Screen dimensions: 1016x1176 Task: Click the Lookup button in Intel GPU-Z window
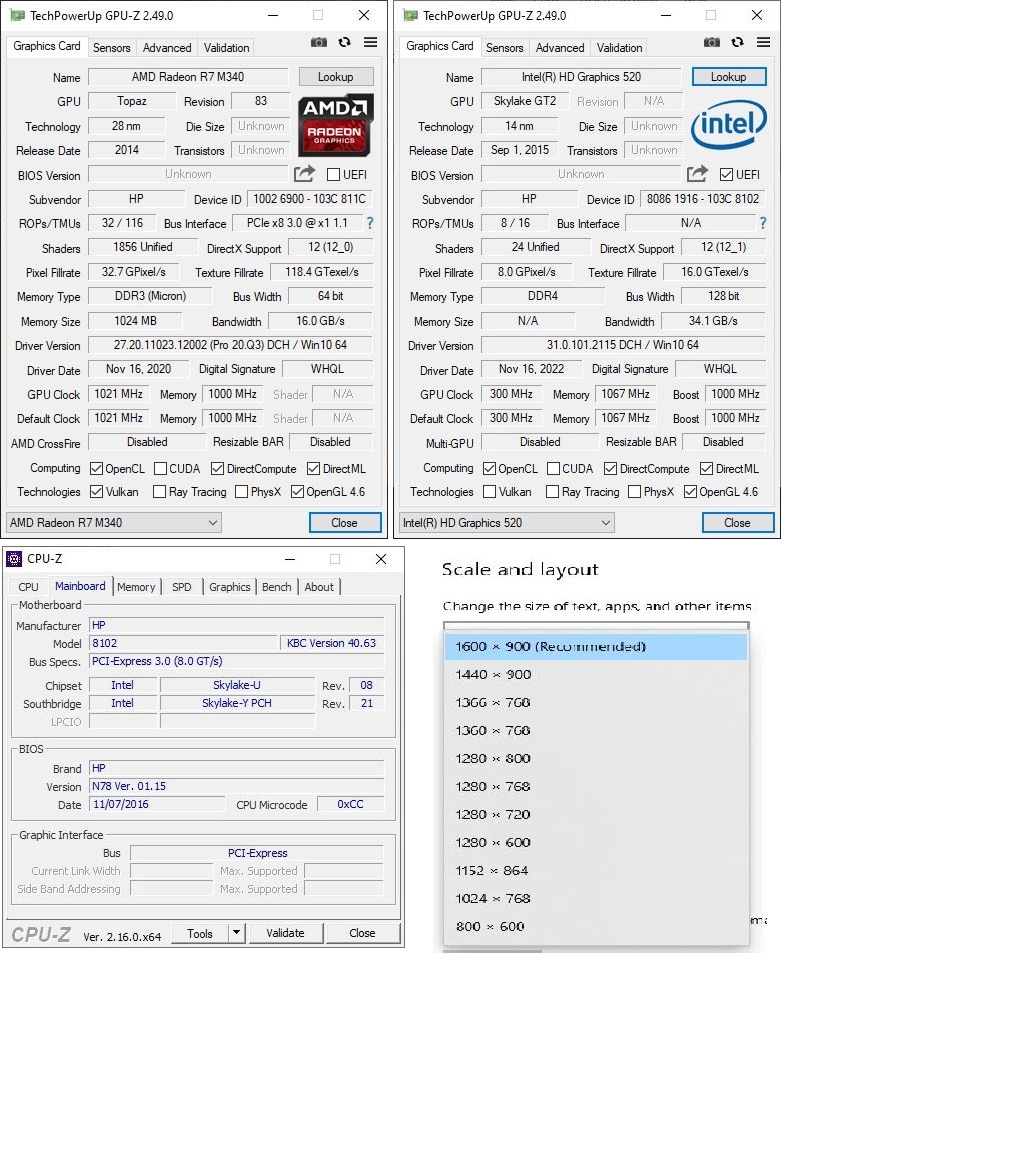click(728, 77)
